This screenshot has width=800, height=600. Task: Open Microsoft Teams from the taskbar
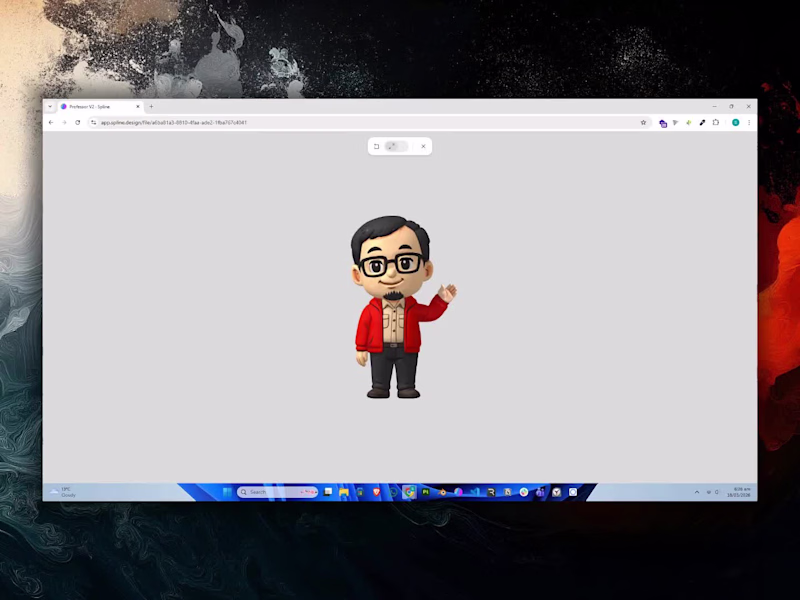click(x=540, y=492)
